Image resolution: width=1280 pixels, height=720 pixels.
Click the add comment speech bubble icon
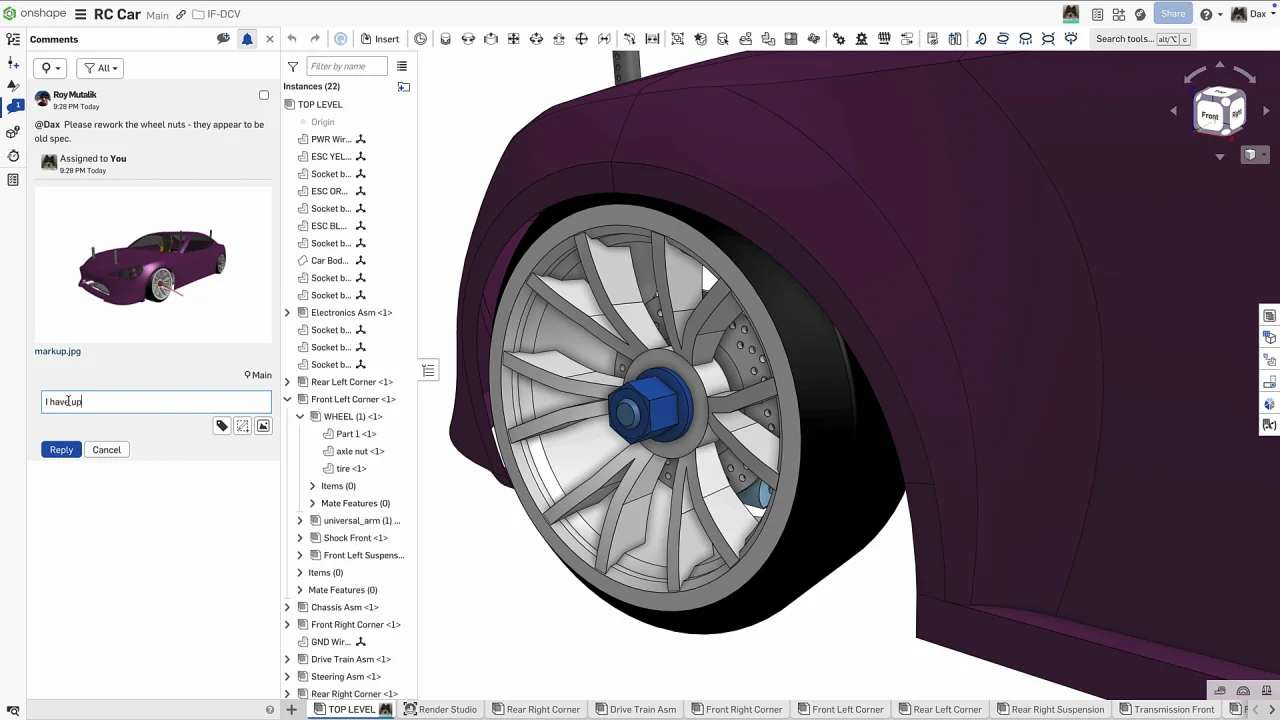[x=223, y=39]
